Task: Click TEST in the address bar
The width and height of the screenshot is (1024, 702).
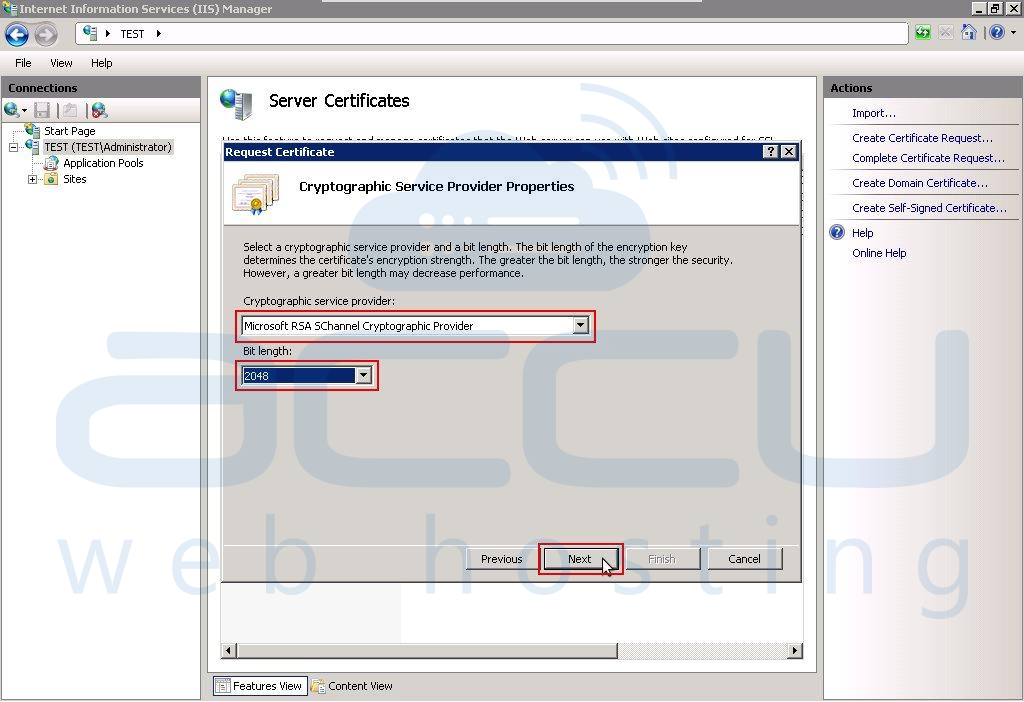Action: [x=133, y=34]
